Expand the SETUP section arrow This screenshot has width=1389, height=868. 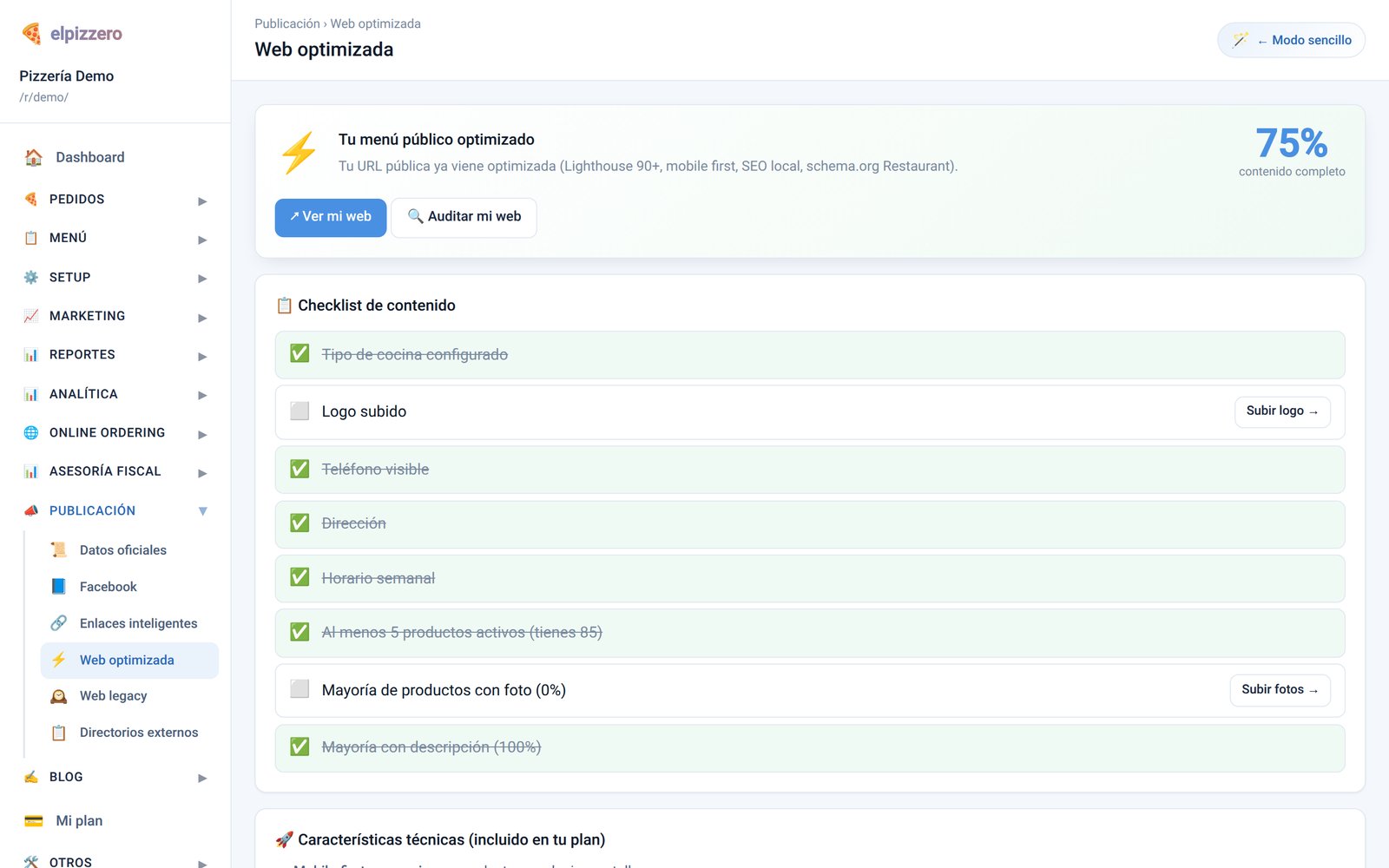point(202,279)
